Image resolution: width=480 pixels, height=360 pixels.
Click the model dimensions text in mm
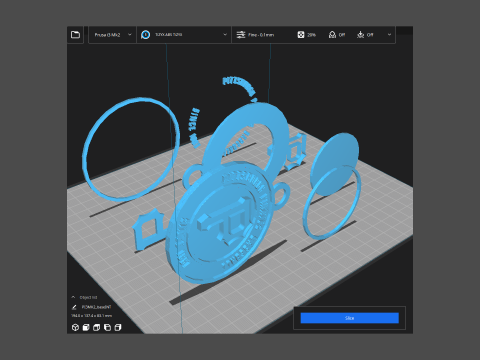tap(91, 315)
